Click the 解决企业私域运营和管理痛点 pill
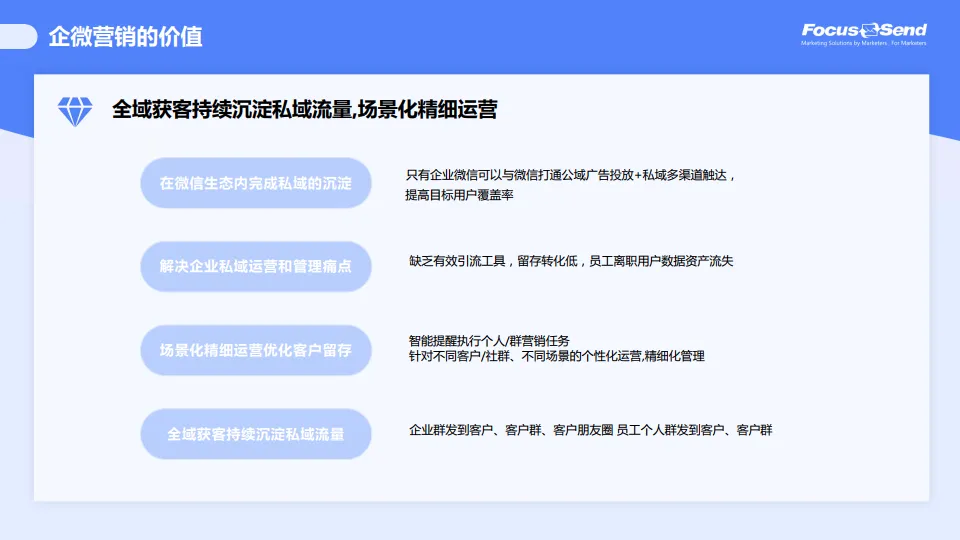Screen dimensions: 960x540 coord(256,266)
